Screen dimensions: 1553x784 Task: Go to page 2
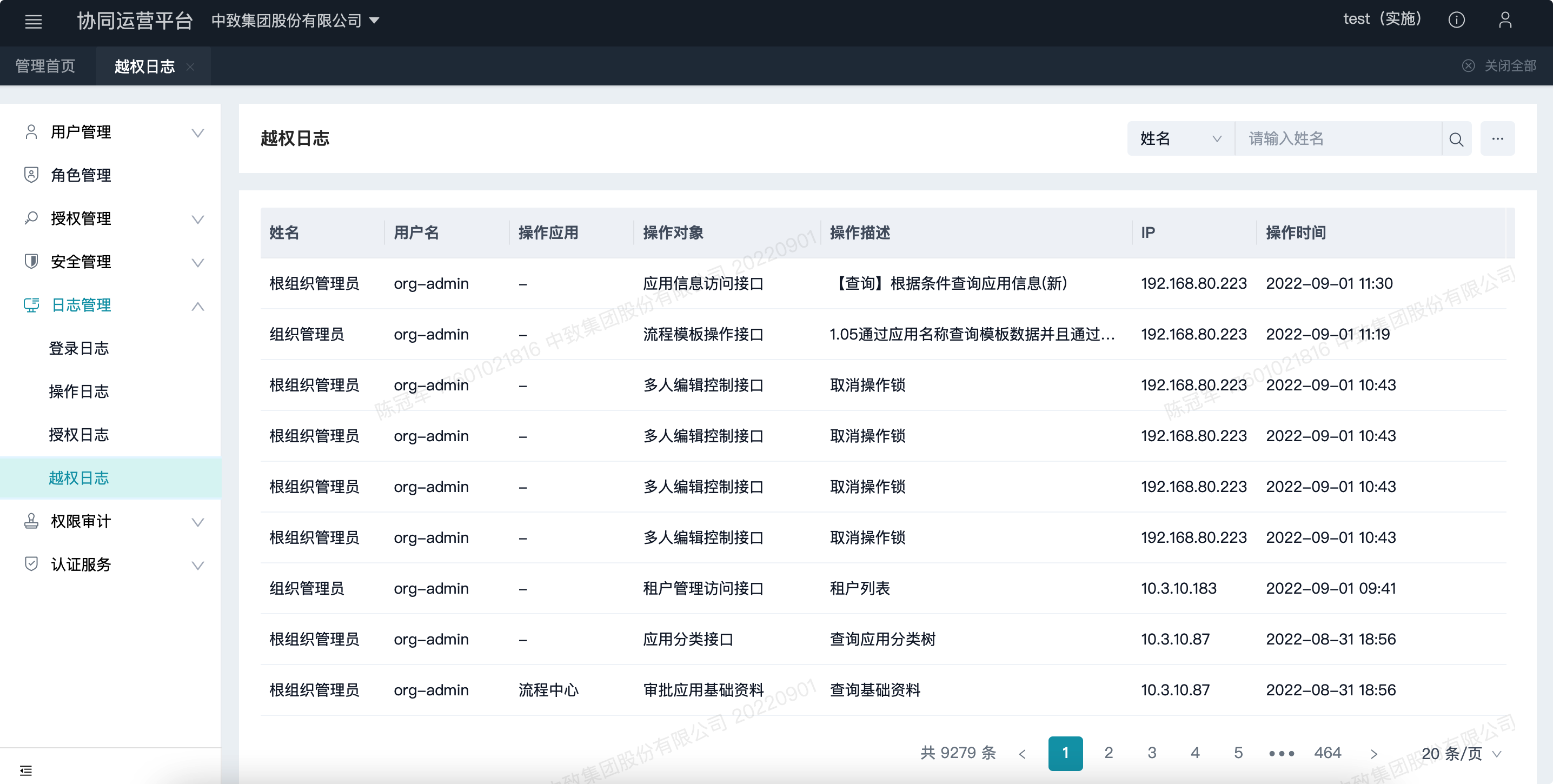pyautogui.click(x=1108, y=753)
